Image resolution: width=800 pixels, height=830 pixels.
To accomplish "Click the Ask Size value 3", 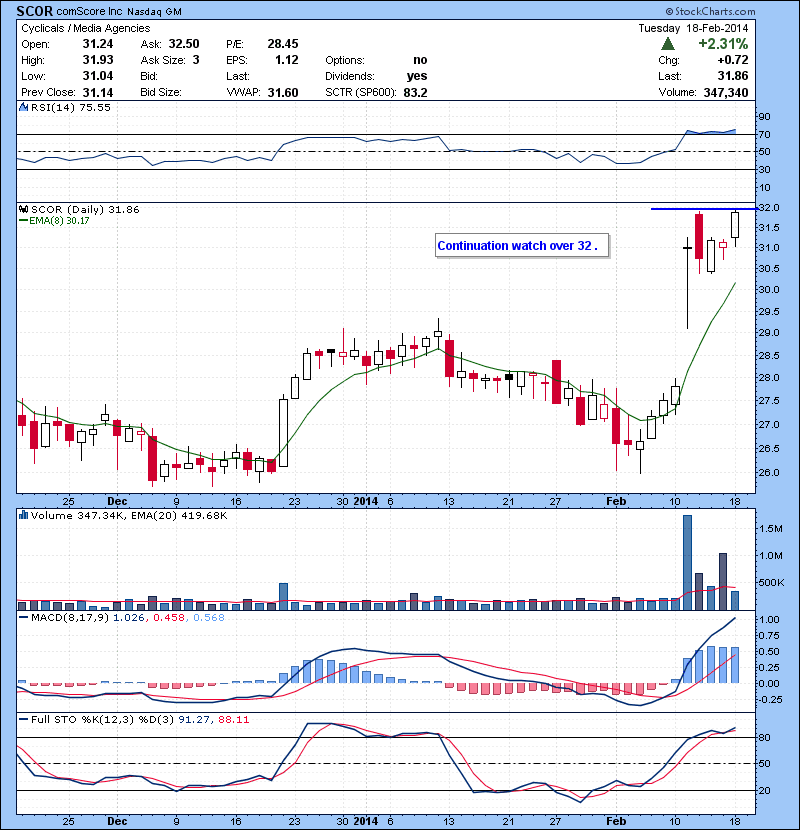I will click(x=196, y=60).
